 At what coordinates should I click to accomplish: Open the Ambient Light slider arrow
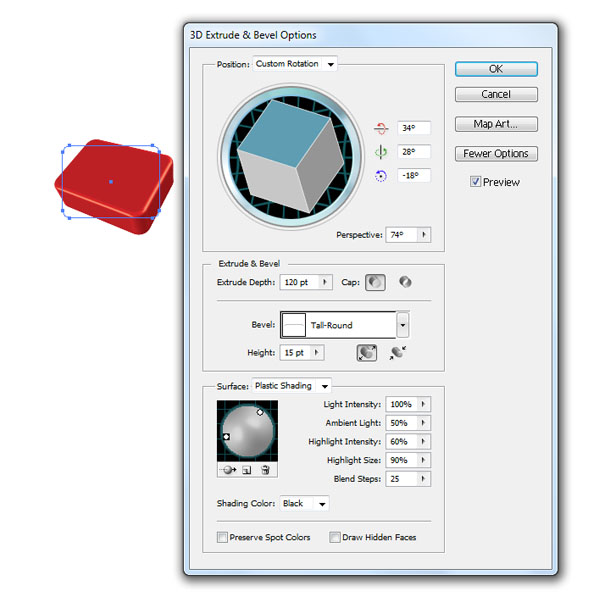click(x=423, y=423)
